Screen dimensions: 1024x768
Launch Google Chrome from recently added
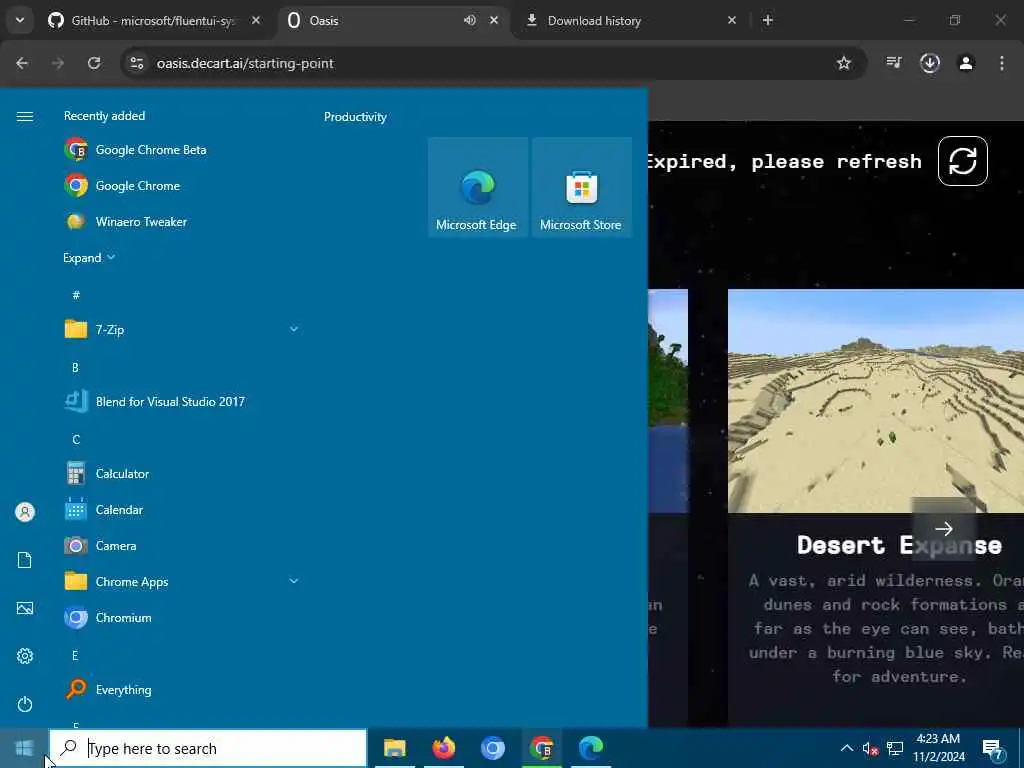coord(123,185)
